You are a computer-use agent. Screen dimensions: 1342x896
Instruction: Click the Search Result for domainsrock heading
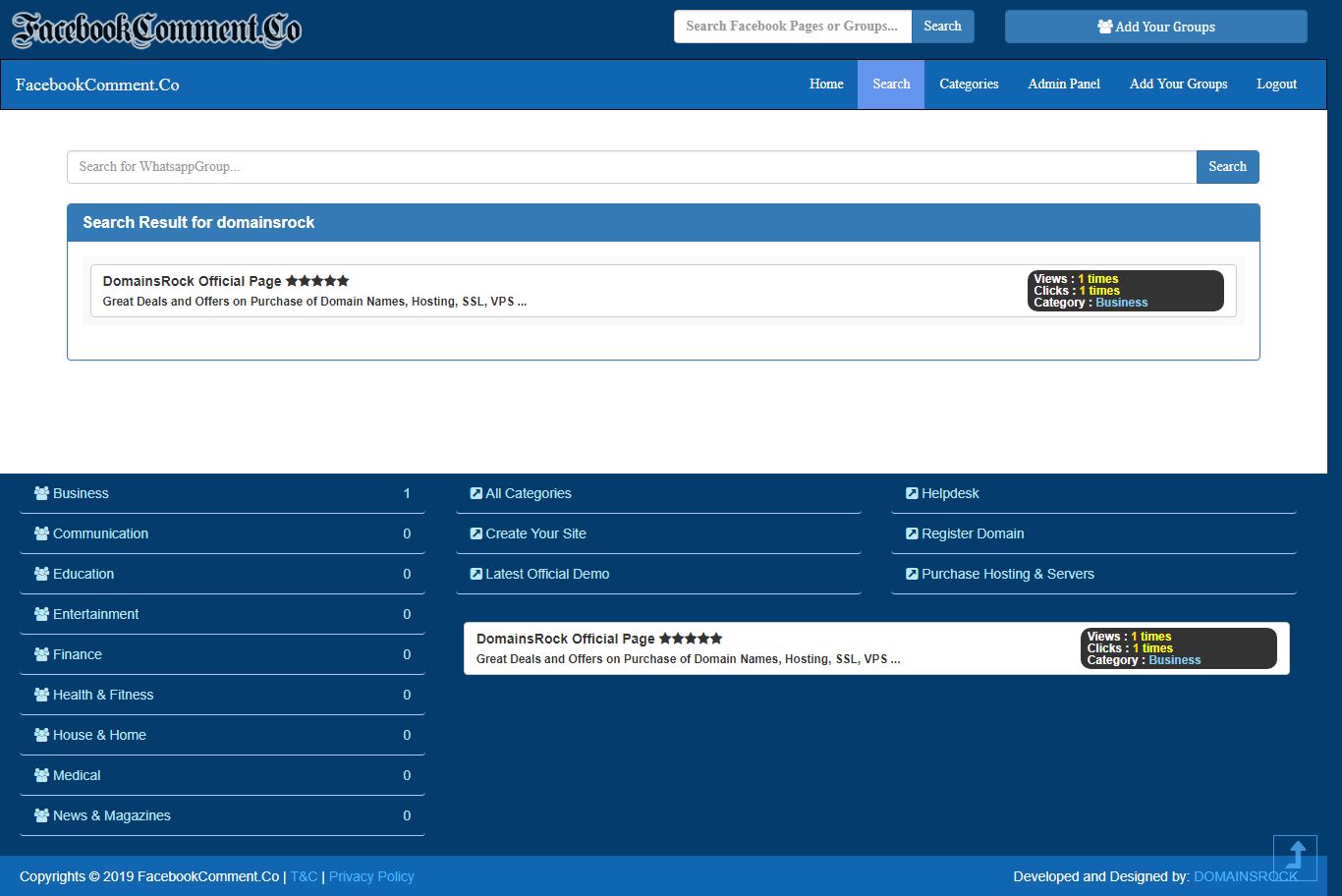pos(198,223)
